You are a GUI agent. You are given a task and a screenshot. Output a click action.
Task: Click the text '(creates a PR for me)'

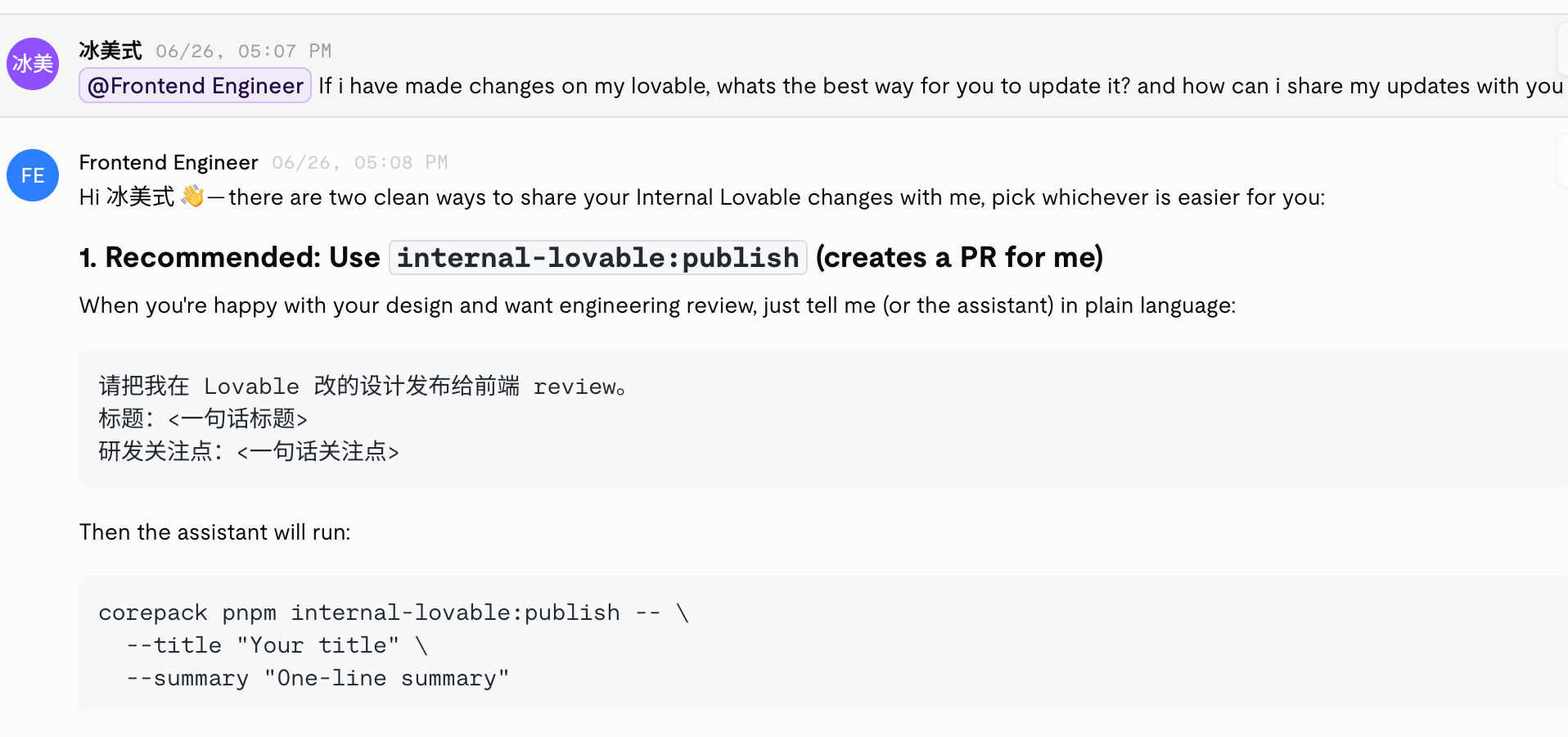point(959,258)
